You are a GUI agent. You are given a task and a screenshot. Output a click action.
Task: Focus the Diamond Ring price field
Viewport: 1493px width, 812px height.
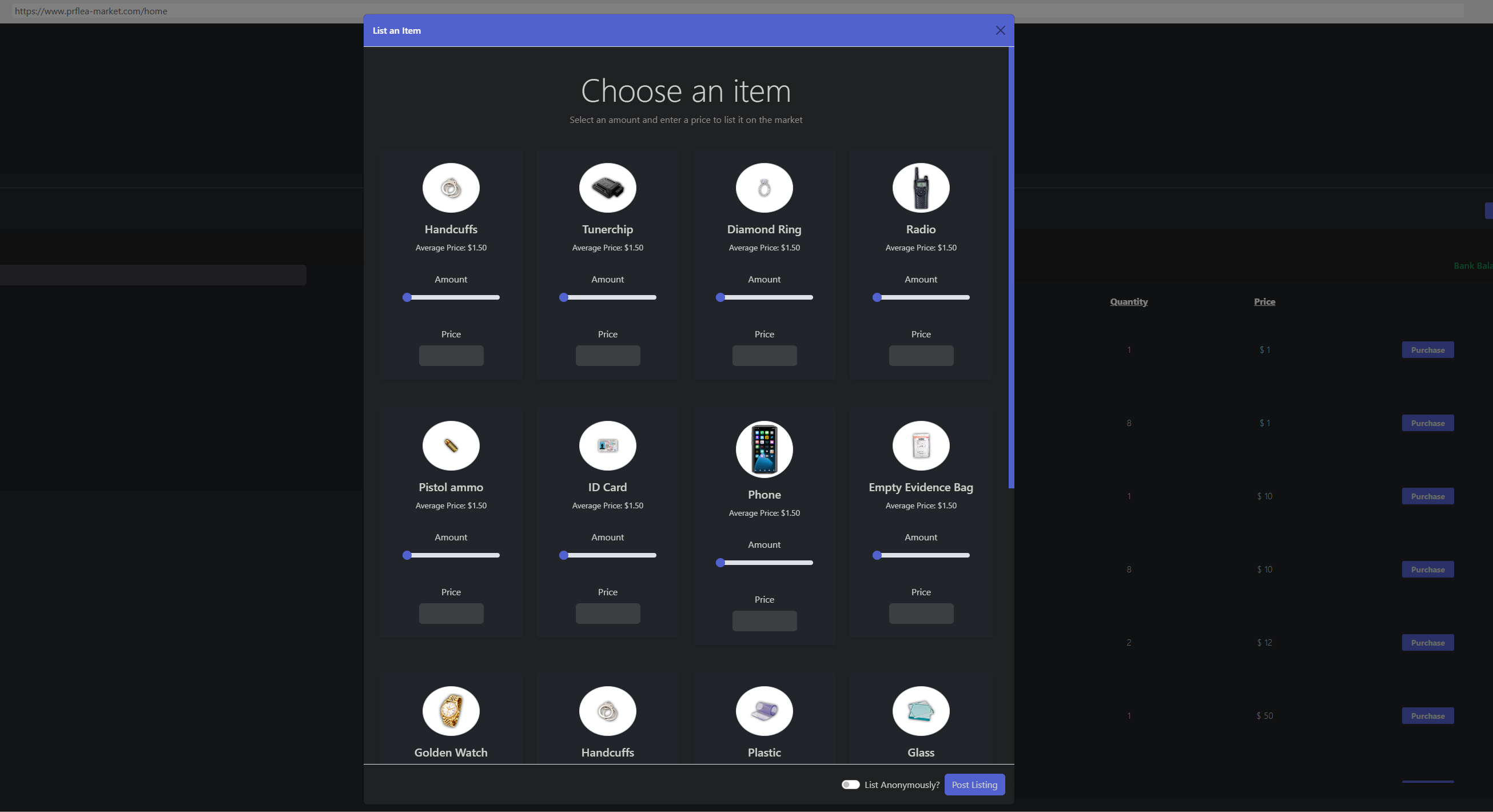pyautogui.click(x=764, y=356)
